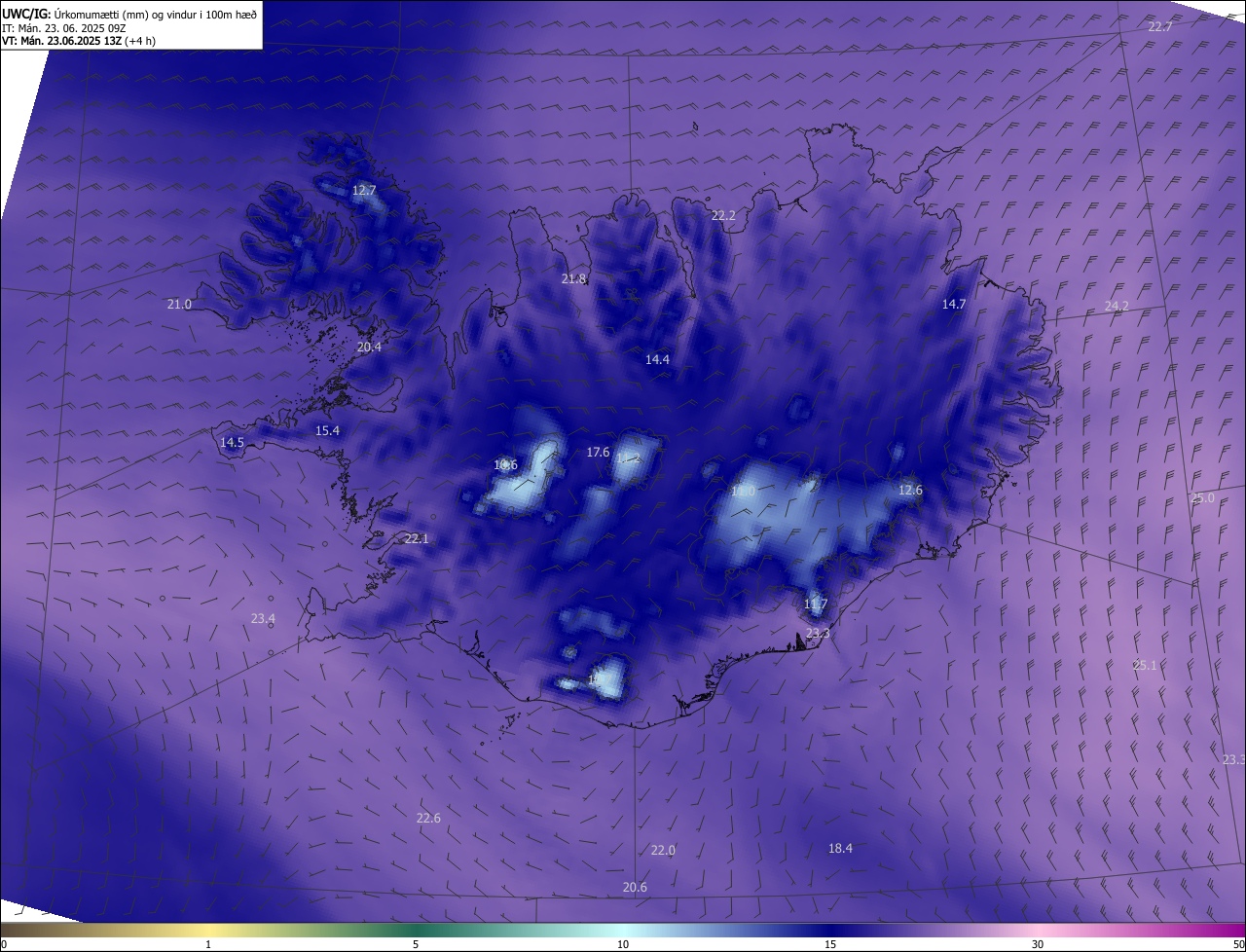The image size is (1246, 952).
Task: Click the 20.6 value label
Action: pyautogui.click(x=635, y=886)
